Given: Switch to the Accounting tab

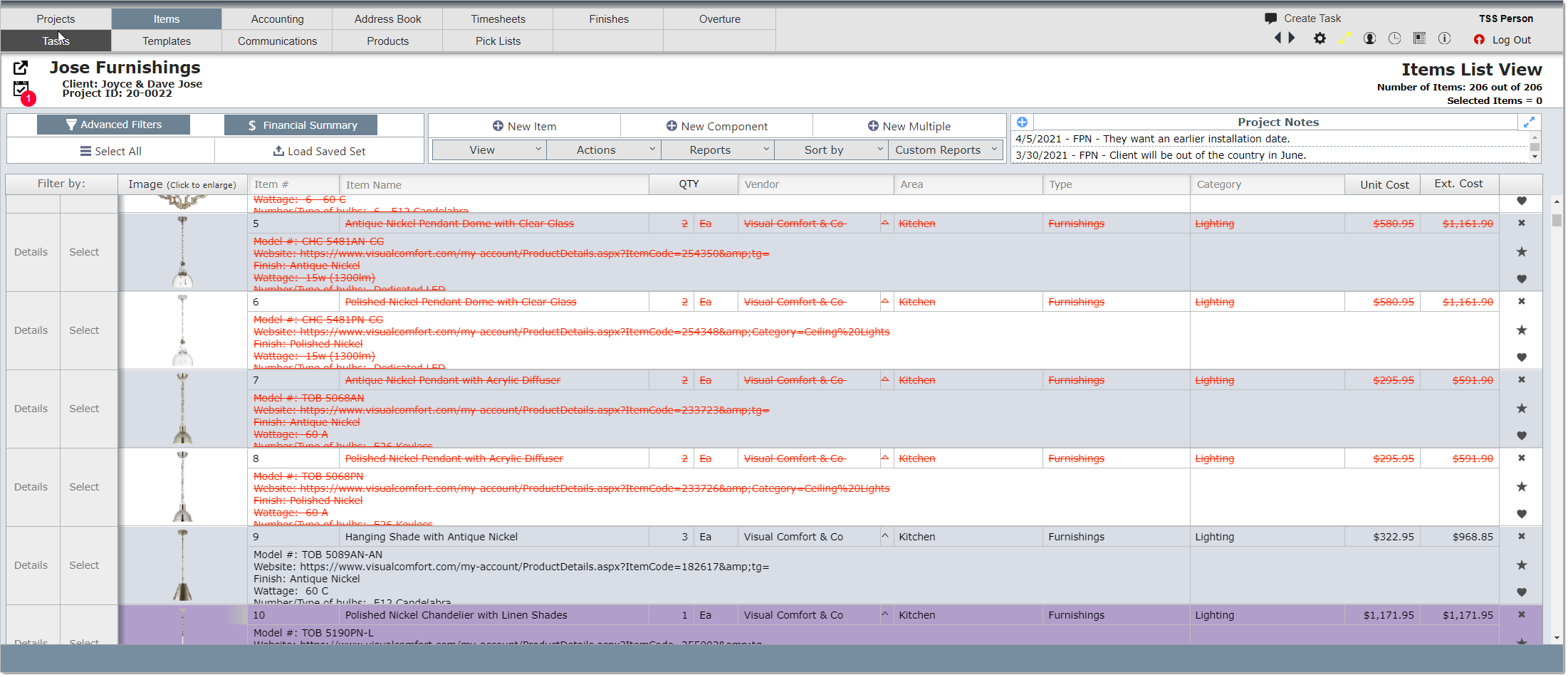Looking at the screenshot, I should pyautogui.click(x=277, y=19).
